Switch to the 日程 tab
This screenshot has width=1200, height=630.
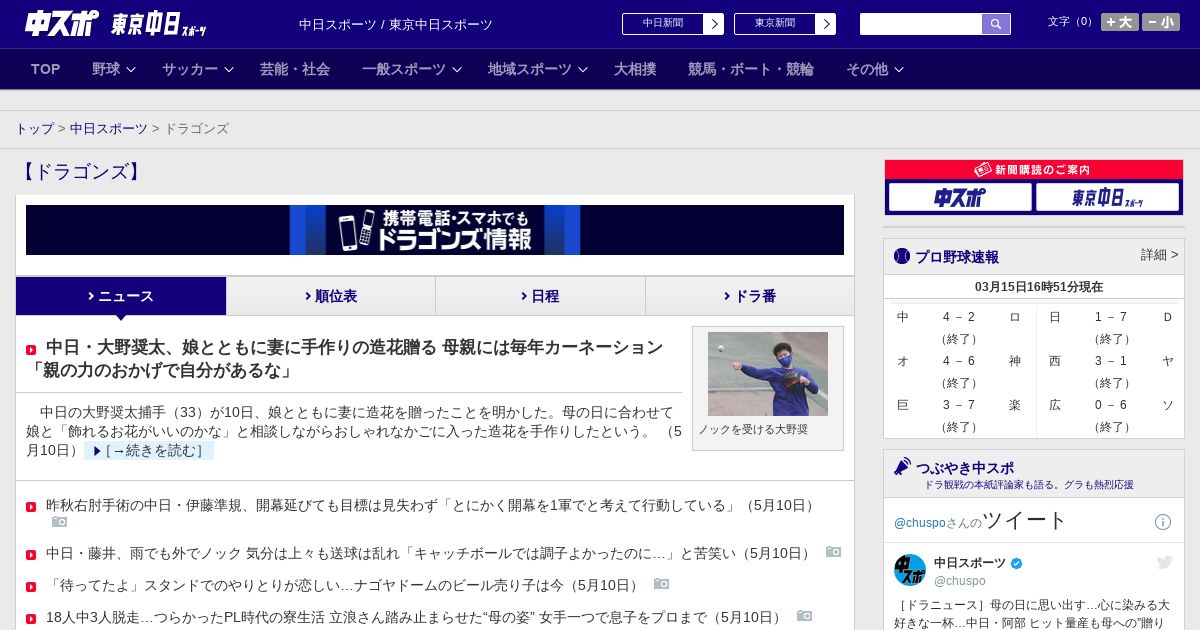click(540, 296)
